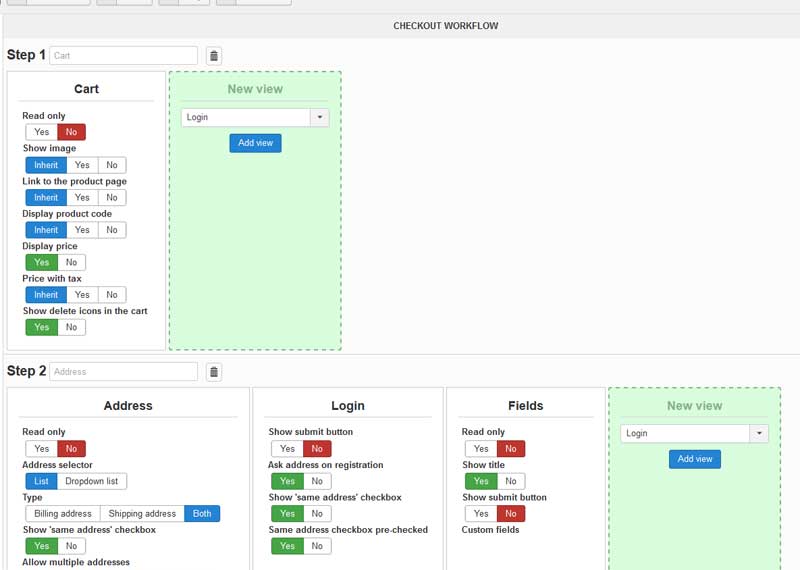This screenshot has height=570, width=800.
Task: Click the CHECKOUT WORKFLOW header
Action: pos(445,26)
